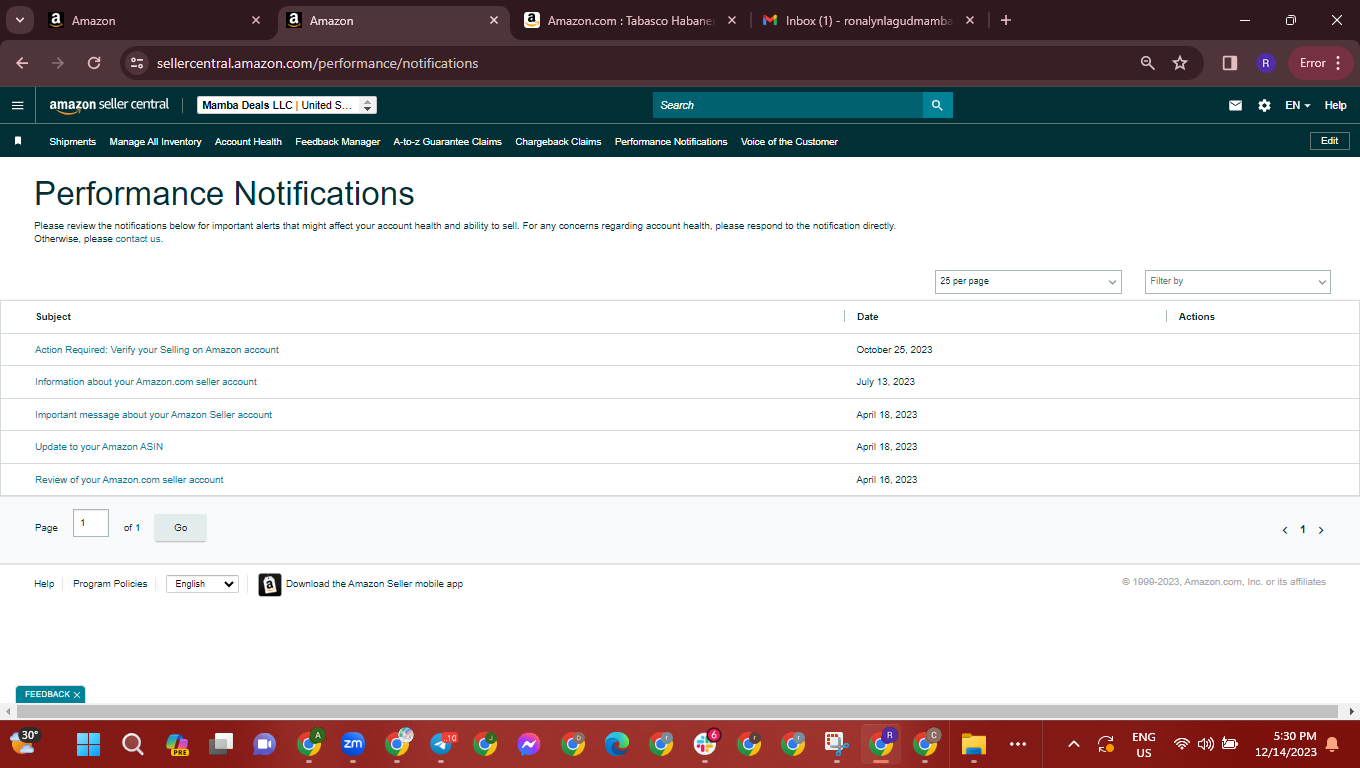Open Slack from the taskbar
The width and height of the screenshot is (1360, 768).
(x=706, y=744)
